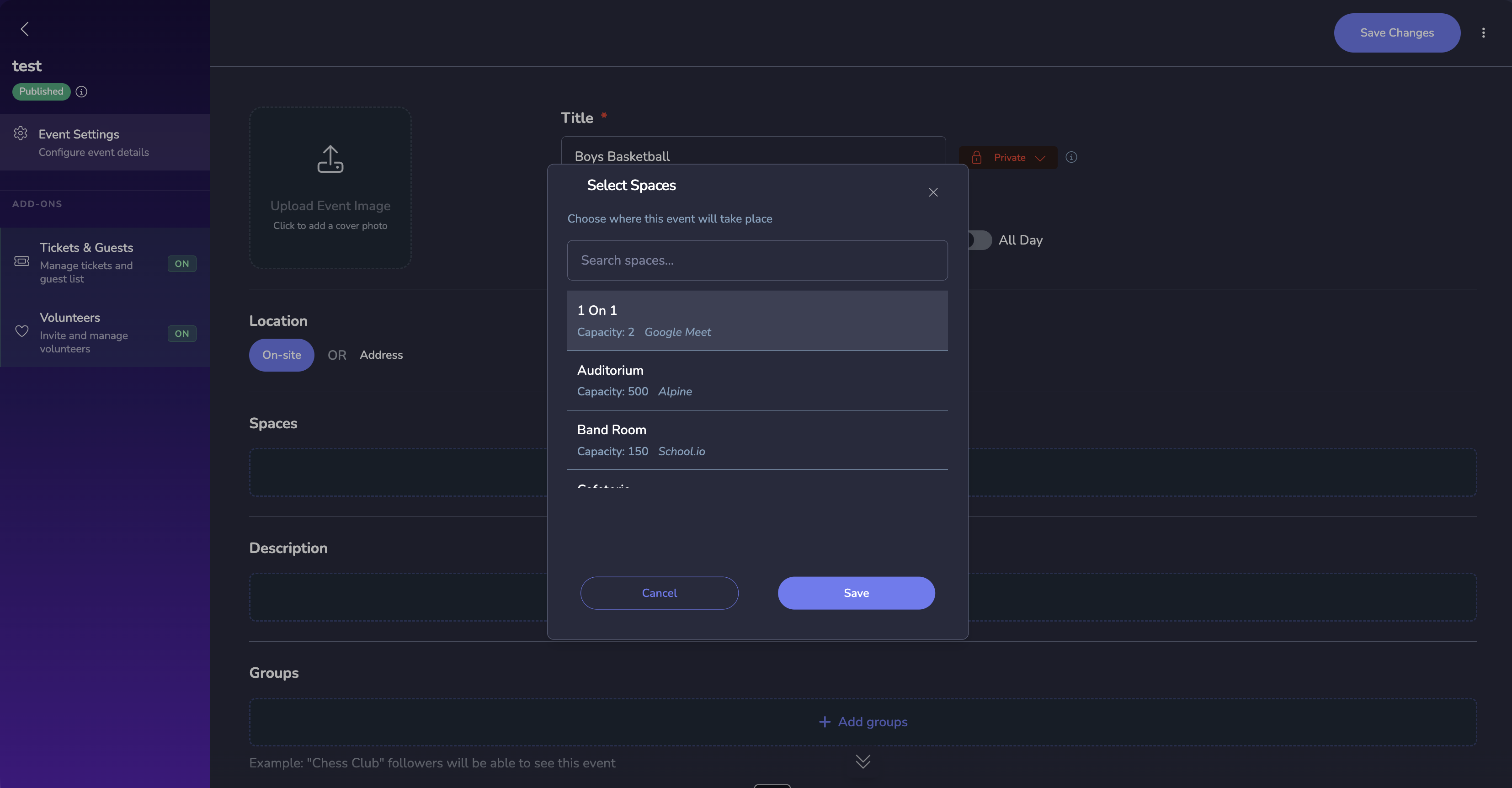Toggle Volunteers ON badge
1512x788 pixels.
pyautogui.click(x=182, y=333)
